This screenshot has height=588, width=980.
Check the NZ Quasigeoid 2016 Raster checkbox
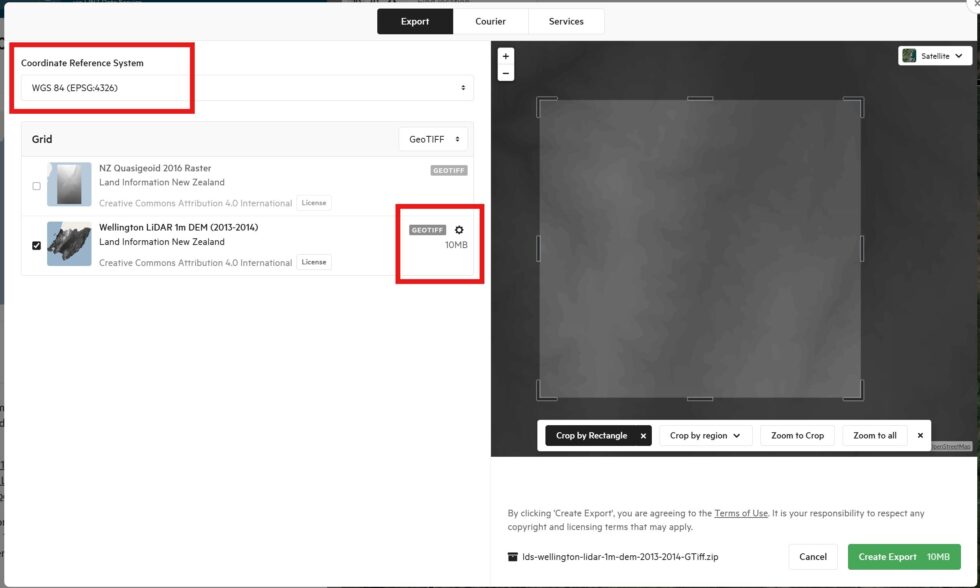(36, 186)
